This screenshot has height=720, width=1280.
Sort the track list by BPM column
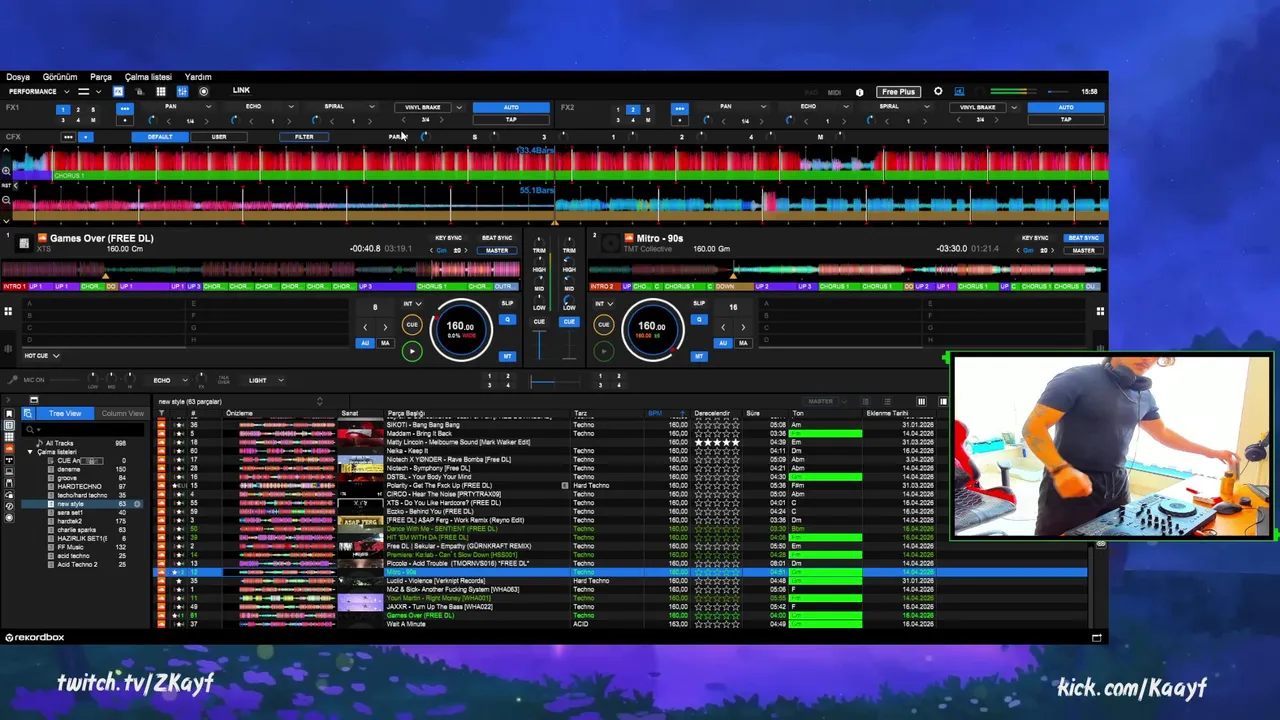(655, 413)
